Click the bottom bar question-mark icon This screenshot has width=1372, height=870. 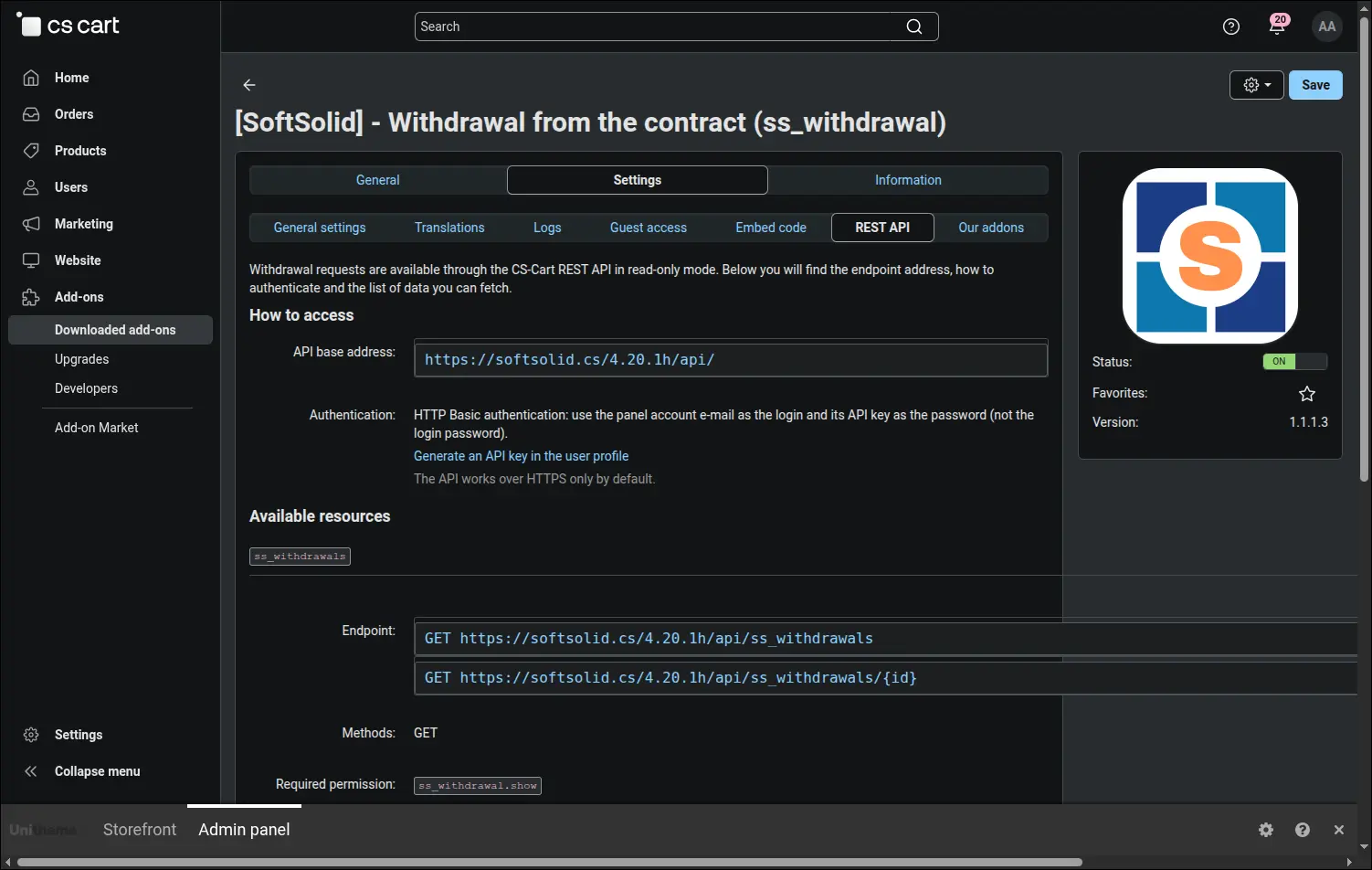point(1303,830)
